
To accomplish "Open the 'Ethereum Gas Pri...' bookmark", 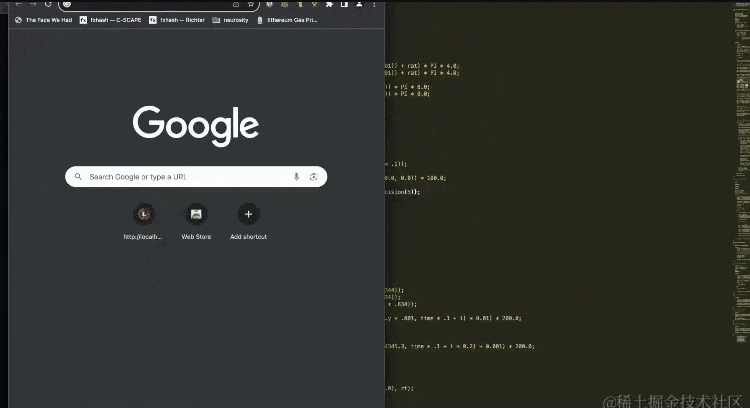I will pyautogui.click(x=287, y=20).
